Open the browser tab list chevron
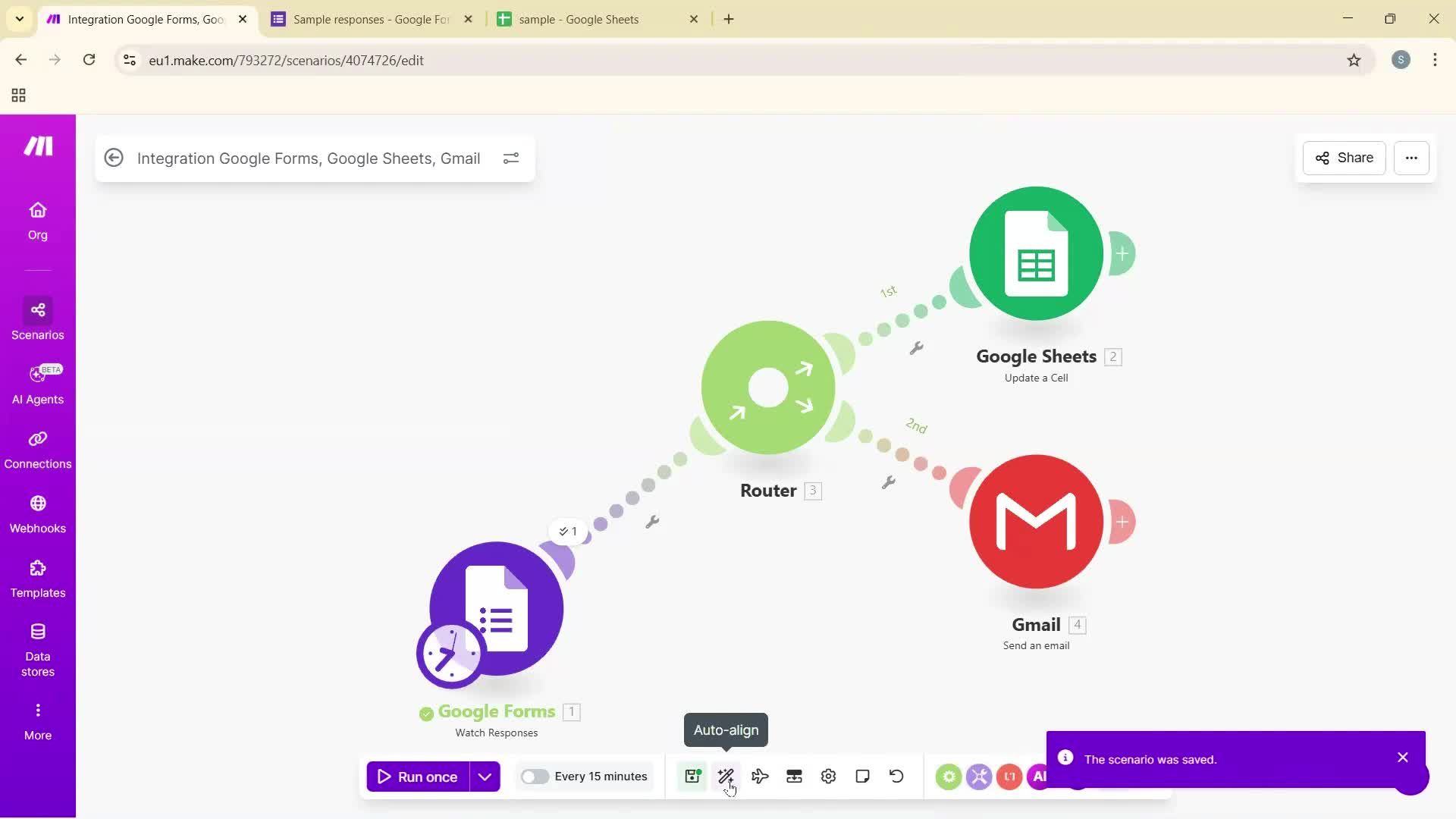 (19, 19)
